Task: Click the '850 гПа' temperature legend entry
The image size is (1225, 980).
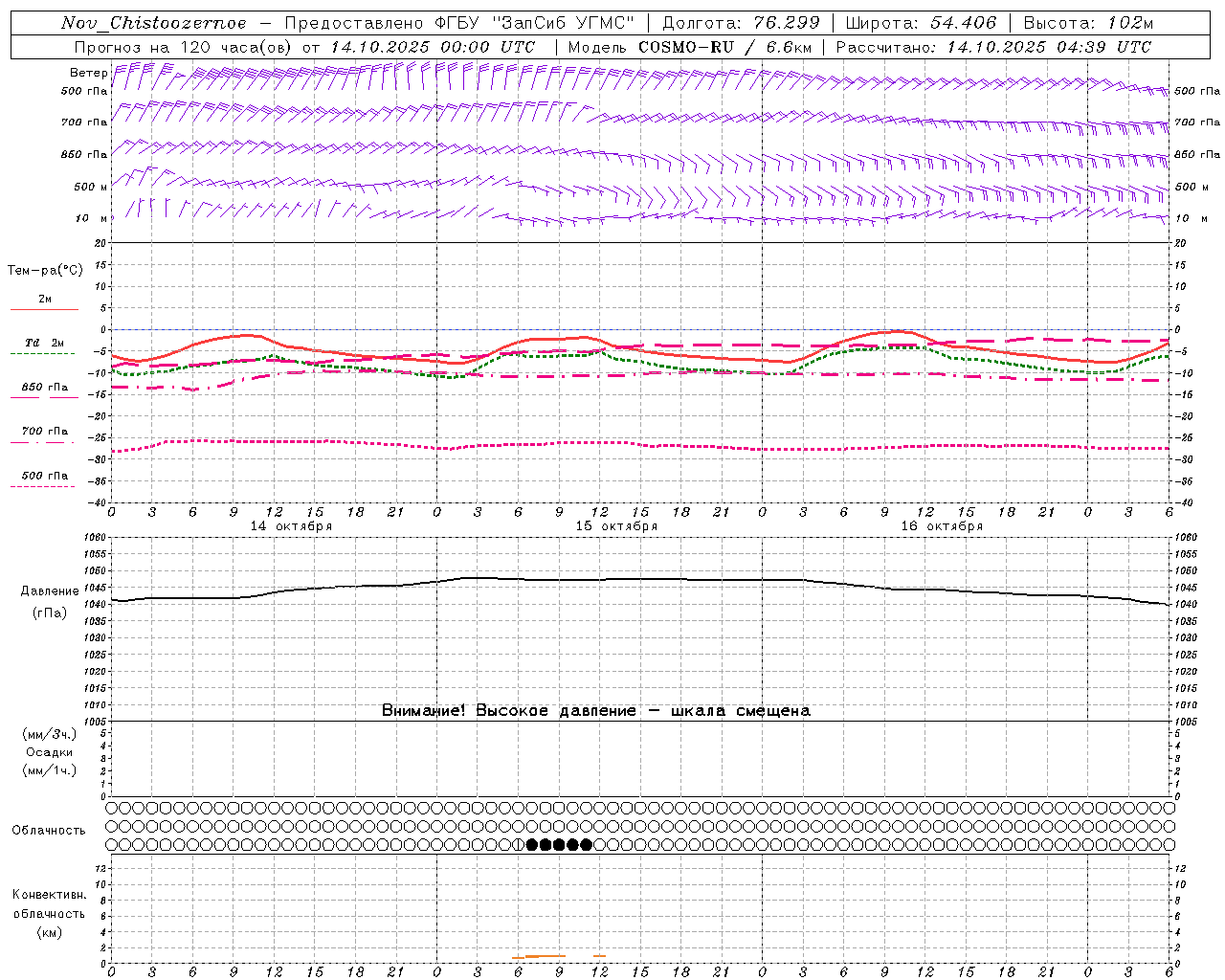Action: 45,388
